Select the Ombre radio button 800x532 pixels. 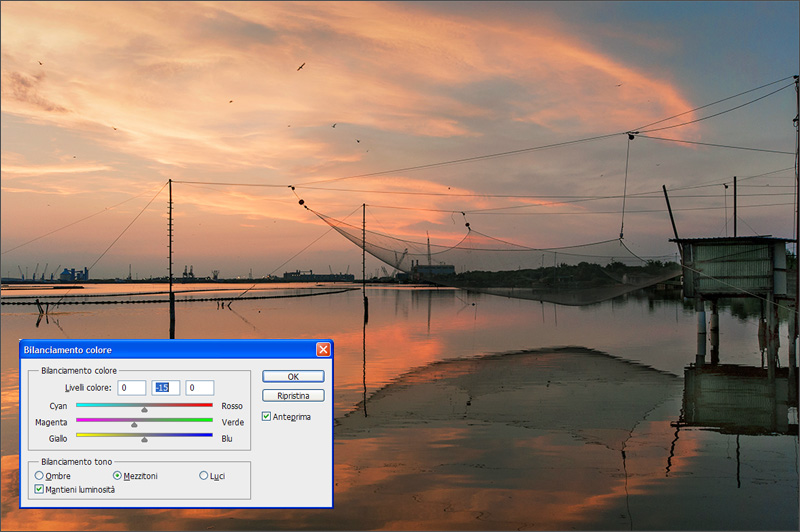tap(39, 476)
